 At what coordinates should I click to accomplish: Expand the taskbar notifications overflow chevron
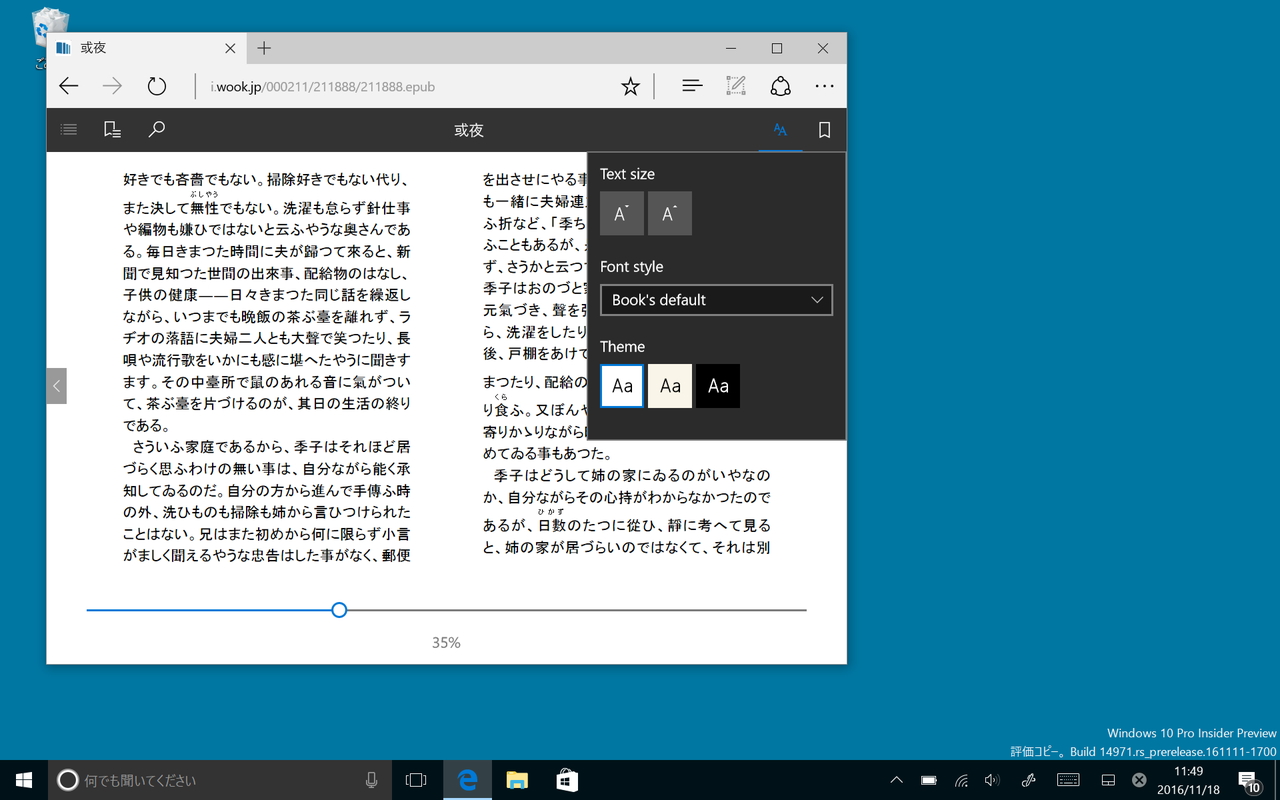coord(897,780)
